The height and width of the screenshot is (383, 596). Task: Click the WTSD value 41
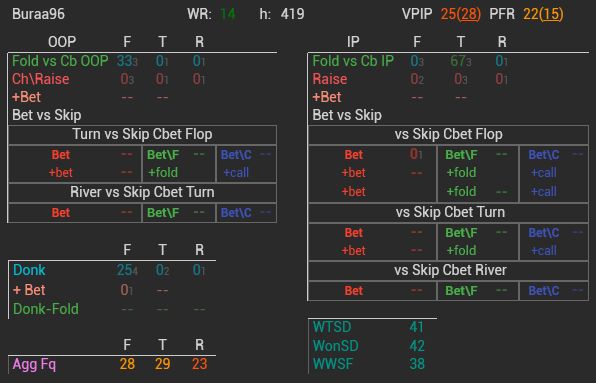point(417,327)
